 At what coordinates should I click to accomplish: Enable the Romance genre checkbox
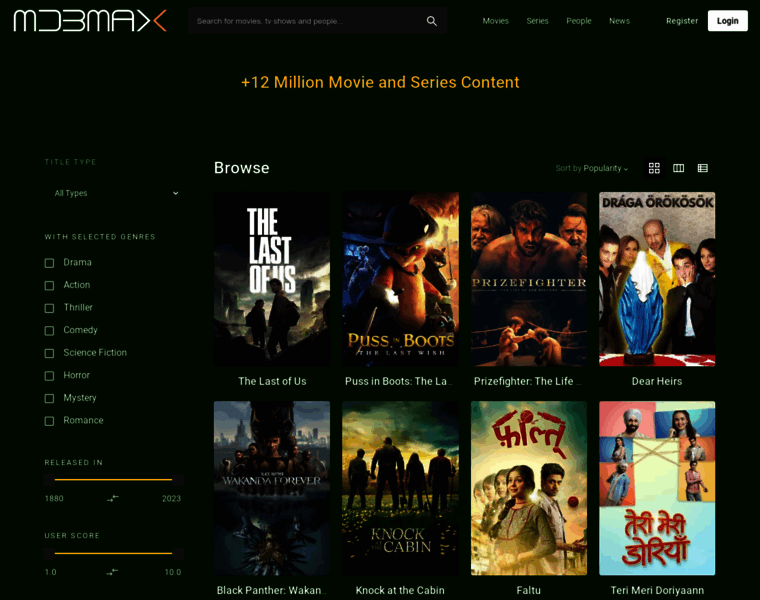pyautogui.click(x=49, y=421)
